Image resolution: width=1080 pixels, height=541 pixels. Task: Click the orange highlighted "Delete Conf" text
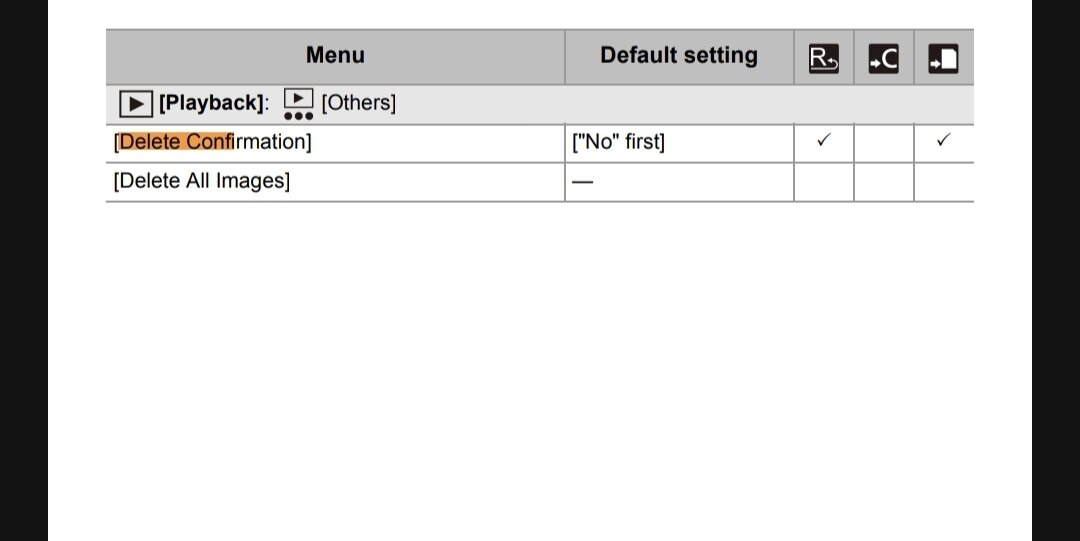(x=175, y=142)
